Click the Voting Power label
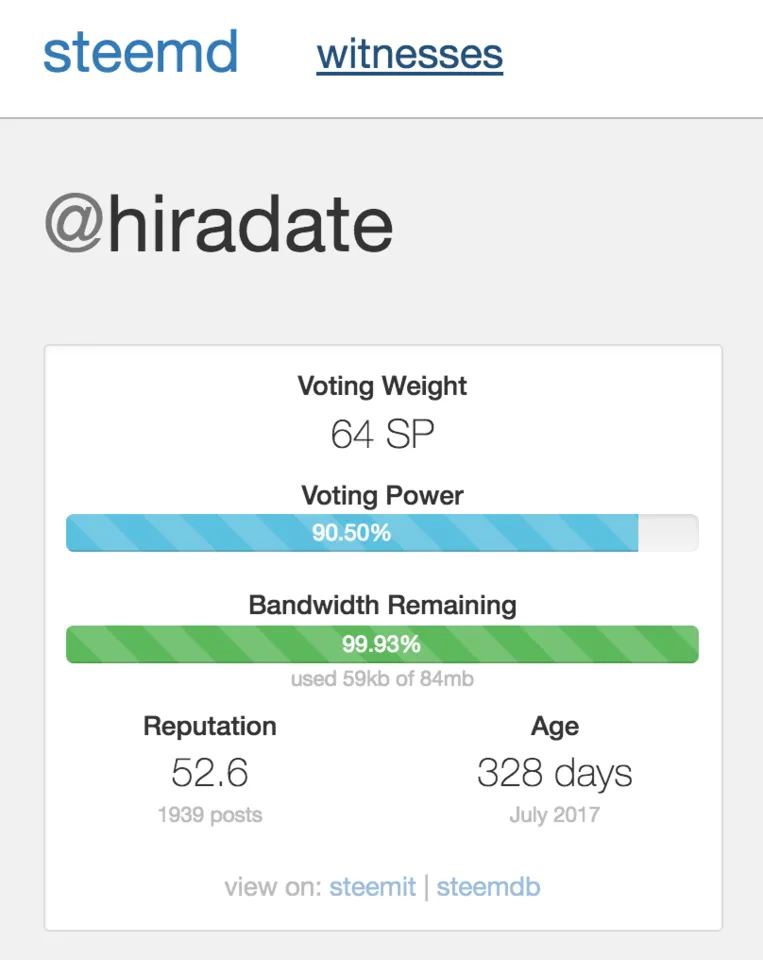The height and width of the screenshot is (960, 763). pos(382,495)
